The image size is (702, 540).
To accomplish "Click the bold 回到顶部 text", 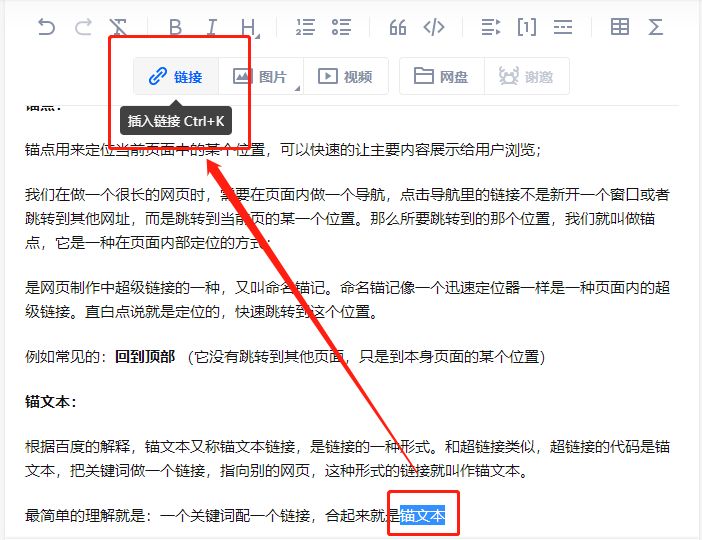I will point(145,356).
